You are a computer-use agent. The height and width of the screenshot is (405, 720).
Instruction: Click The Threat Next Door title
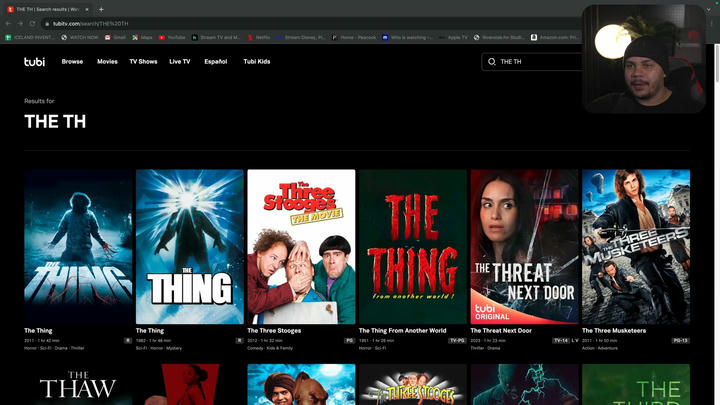pyautogui.click(x=501, y=331)
